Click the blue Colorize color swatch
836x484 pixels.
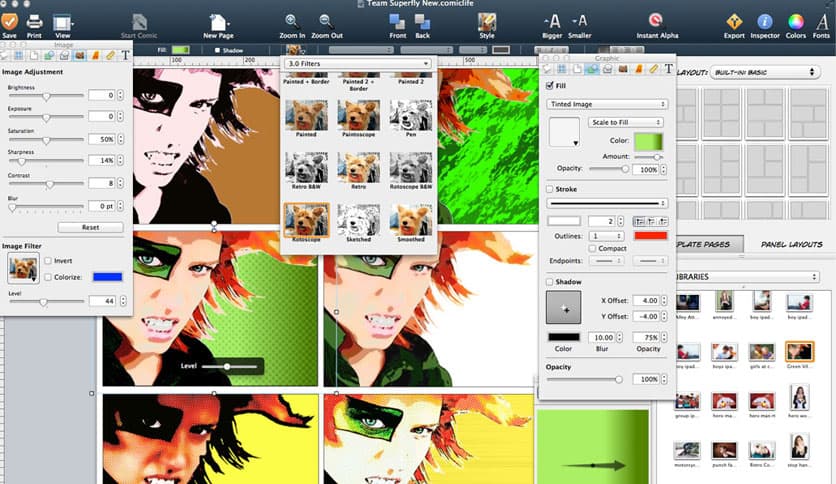tap(106, 277)
